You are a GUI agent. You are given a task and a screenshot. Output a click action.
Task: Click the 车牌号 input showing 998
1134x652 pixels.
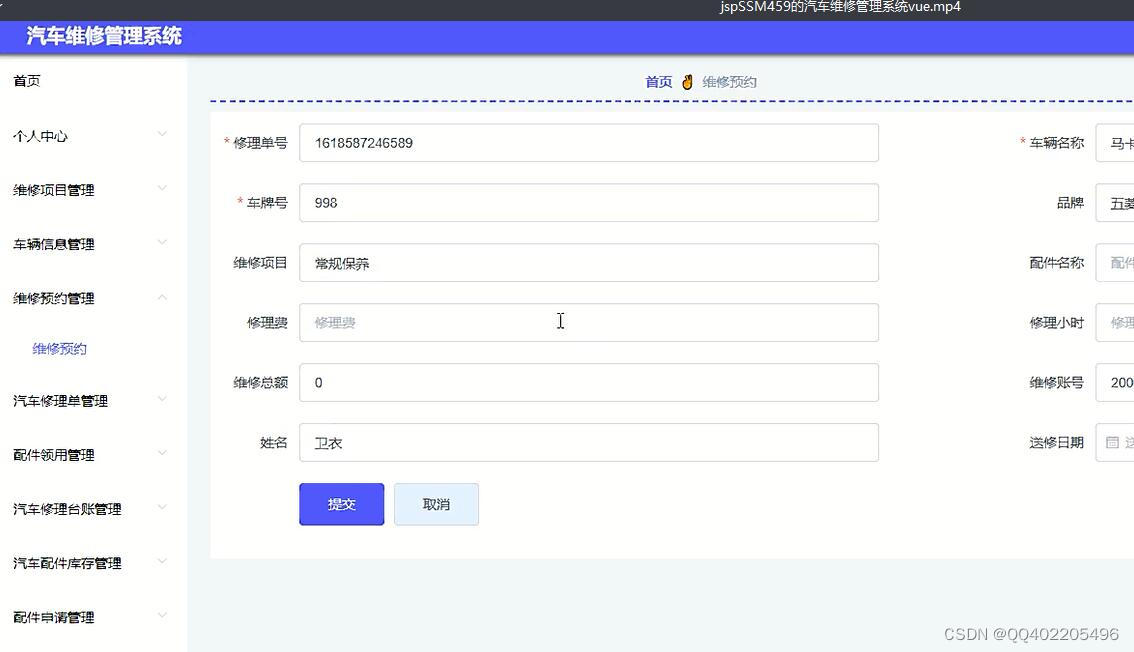pyautogui.click(x=588, y=202)
